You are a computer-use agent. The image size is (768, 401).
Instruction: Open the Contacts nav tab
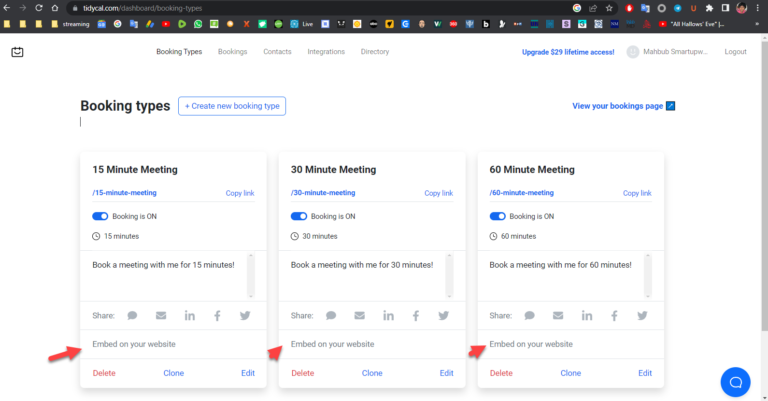coord(277,51)
